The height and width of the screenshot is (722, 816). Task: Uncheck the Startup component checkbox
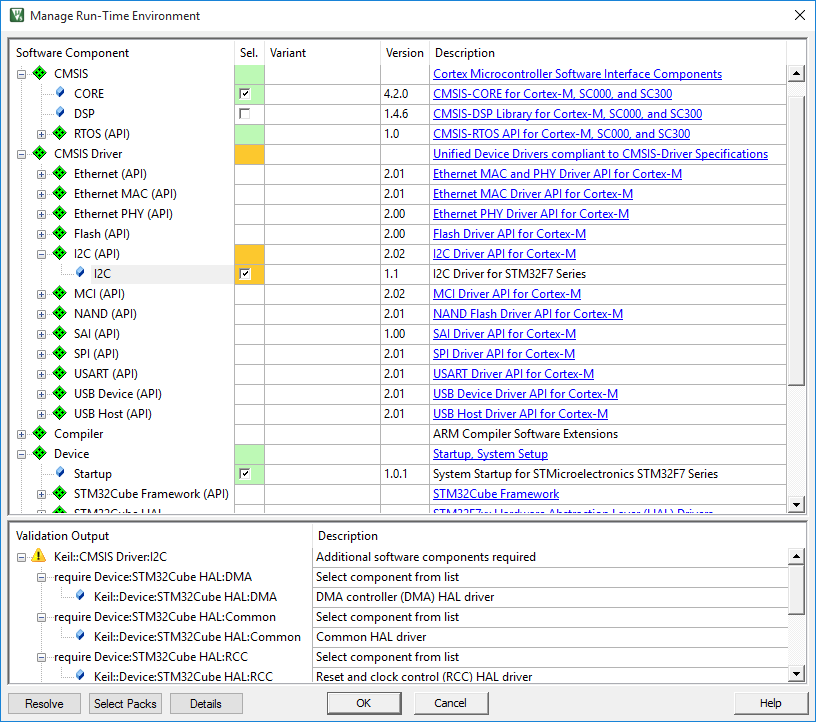(x=245, y=474)
